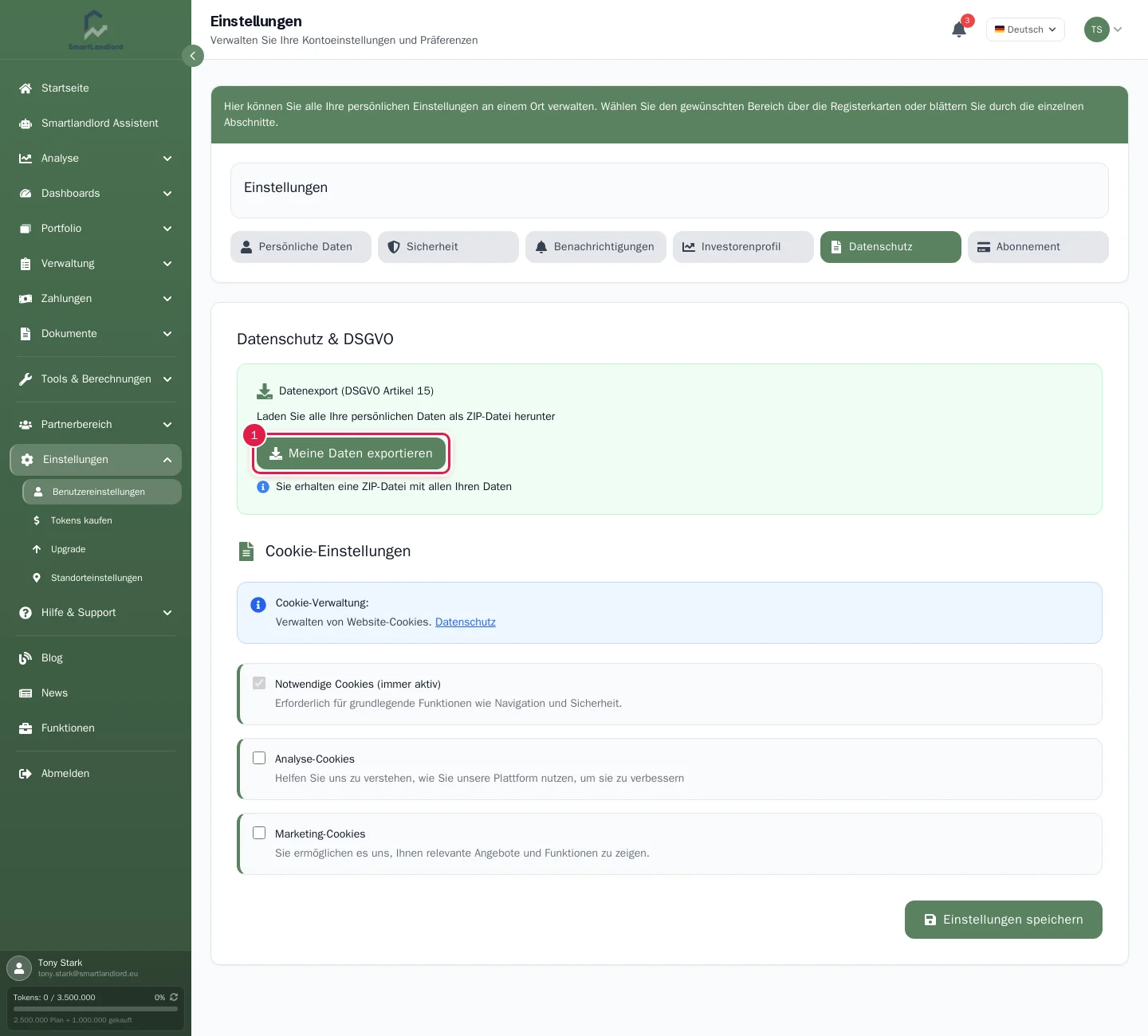Click the News newspaper icon

[x=26, y=693]
